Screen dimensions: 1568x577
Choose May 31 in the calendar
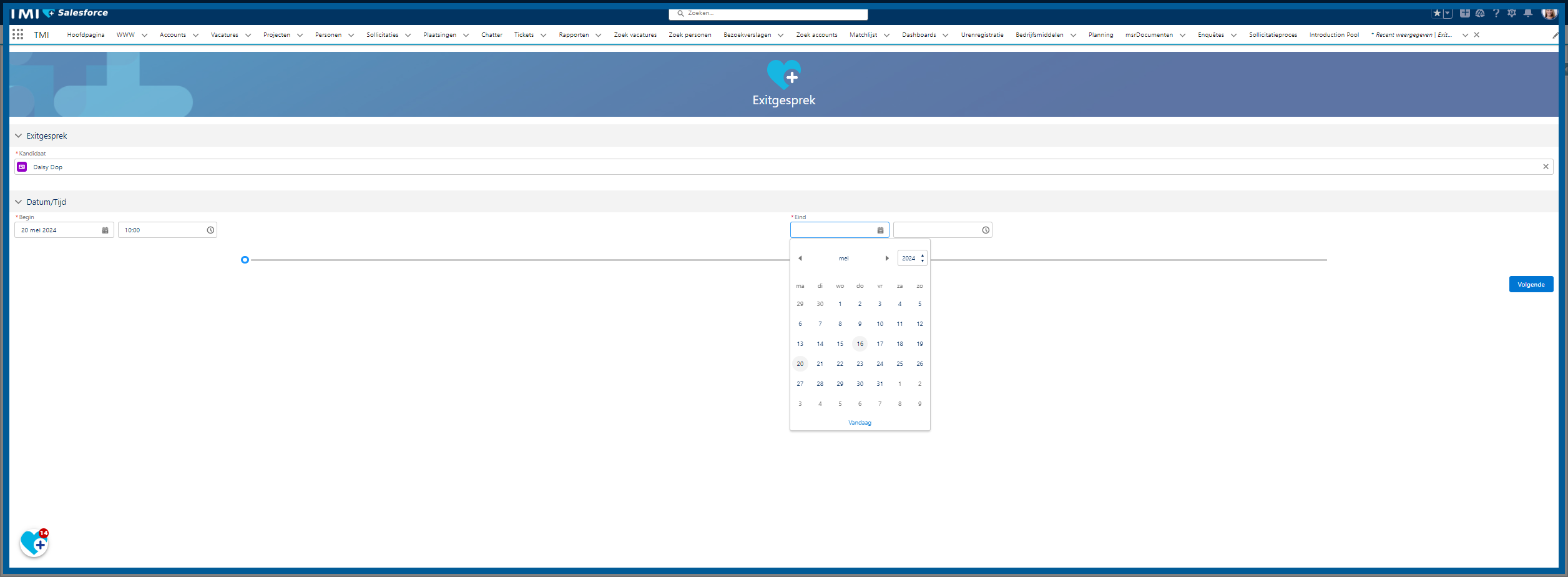[x=880, y=384]
